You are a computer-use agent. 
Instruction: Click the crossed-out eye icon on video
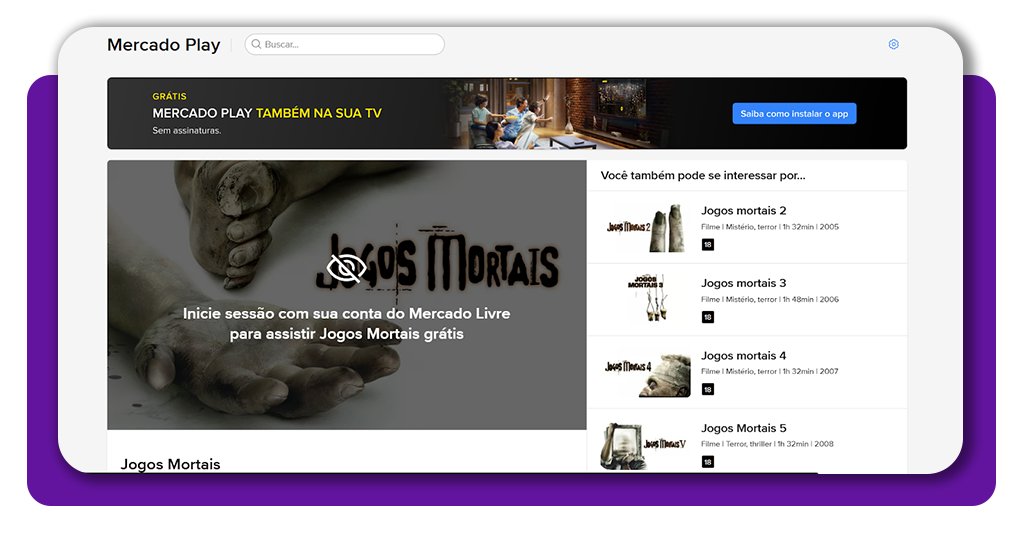[346, 268]
